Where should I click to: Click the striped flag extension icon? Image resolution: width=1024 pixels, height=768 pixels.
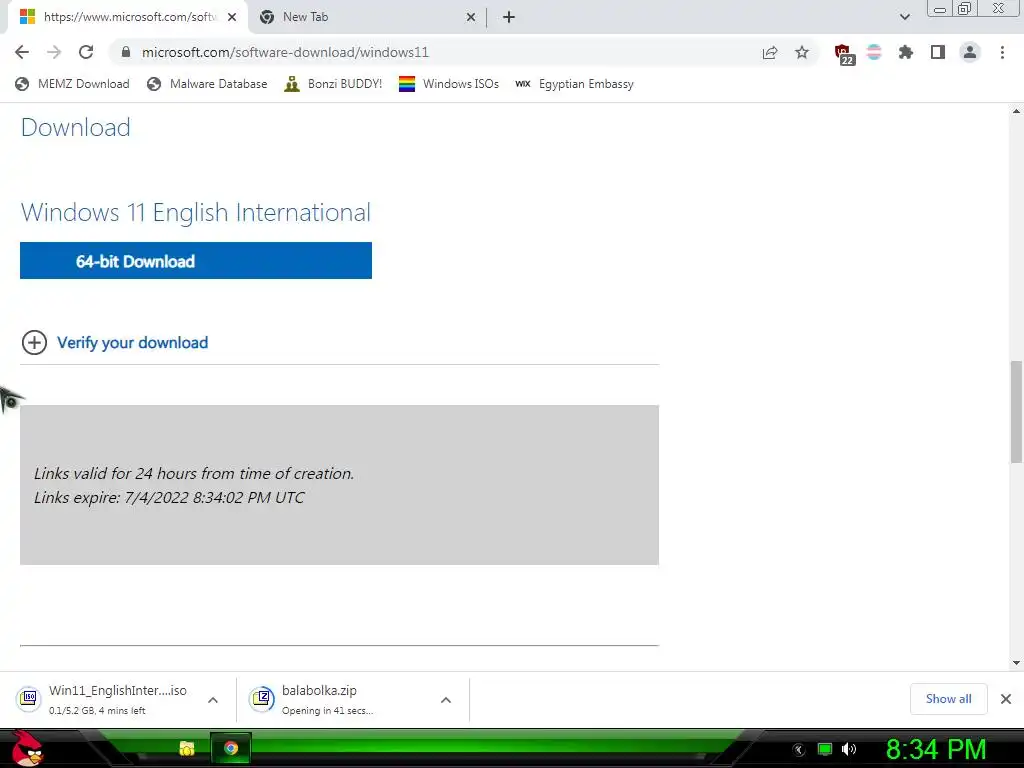(x=874, y=52)
